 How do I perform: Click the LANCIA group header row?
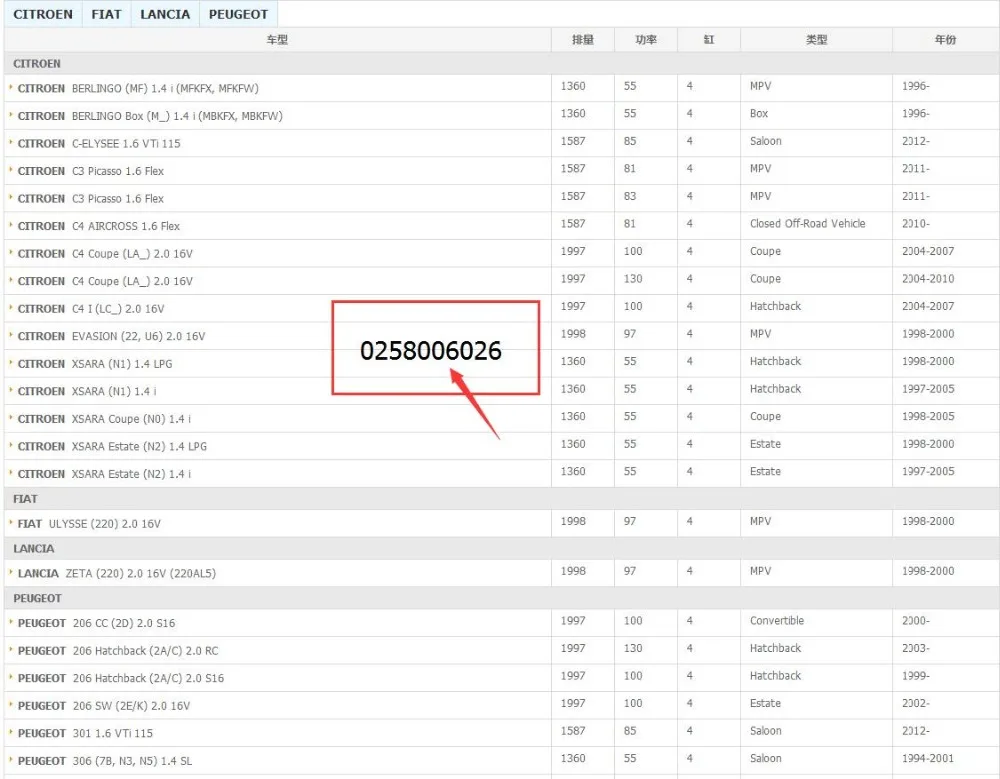click(x=501, y=549)
